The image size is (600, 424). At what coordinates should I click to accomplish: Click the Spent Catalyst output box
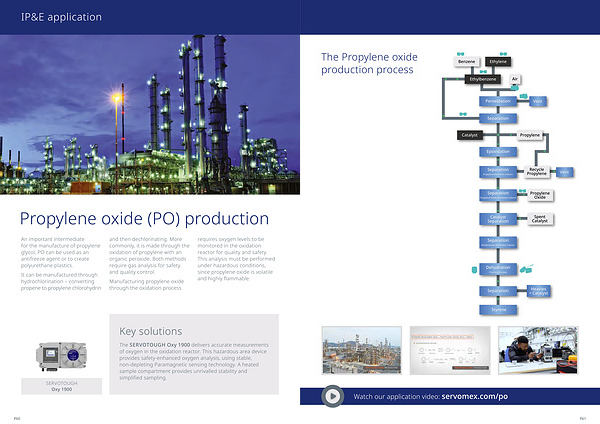(x=539, y=218)
